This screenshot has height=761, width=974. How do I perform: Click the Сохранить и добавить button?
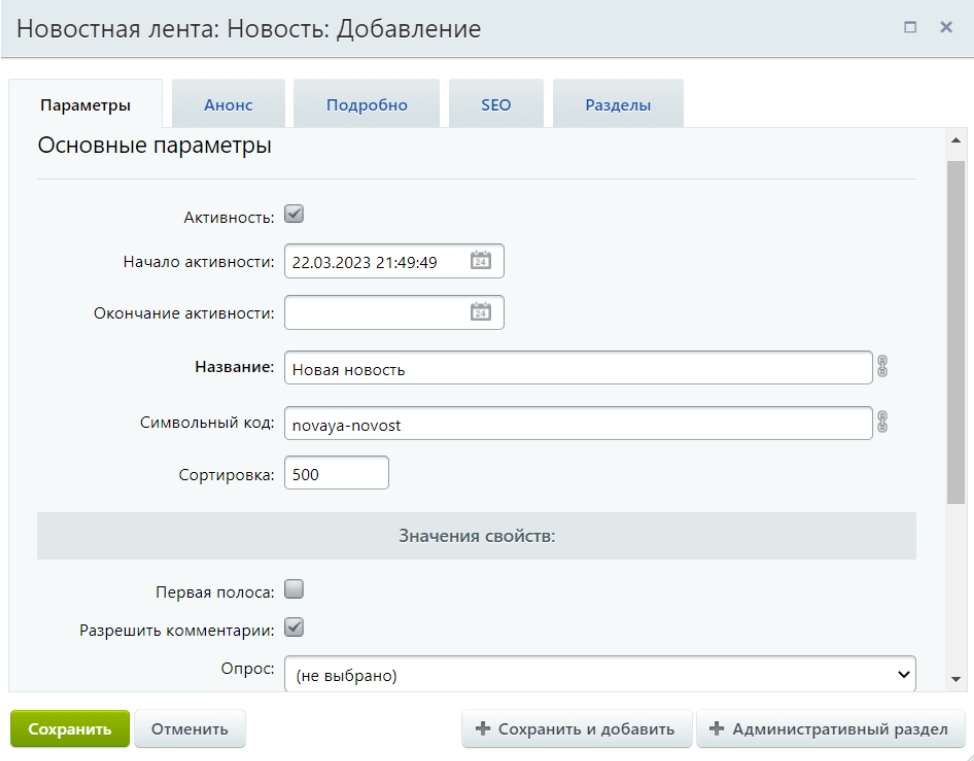click(x=575, y=729)
